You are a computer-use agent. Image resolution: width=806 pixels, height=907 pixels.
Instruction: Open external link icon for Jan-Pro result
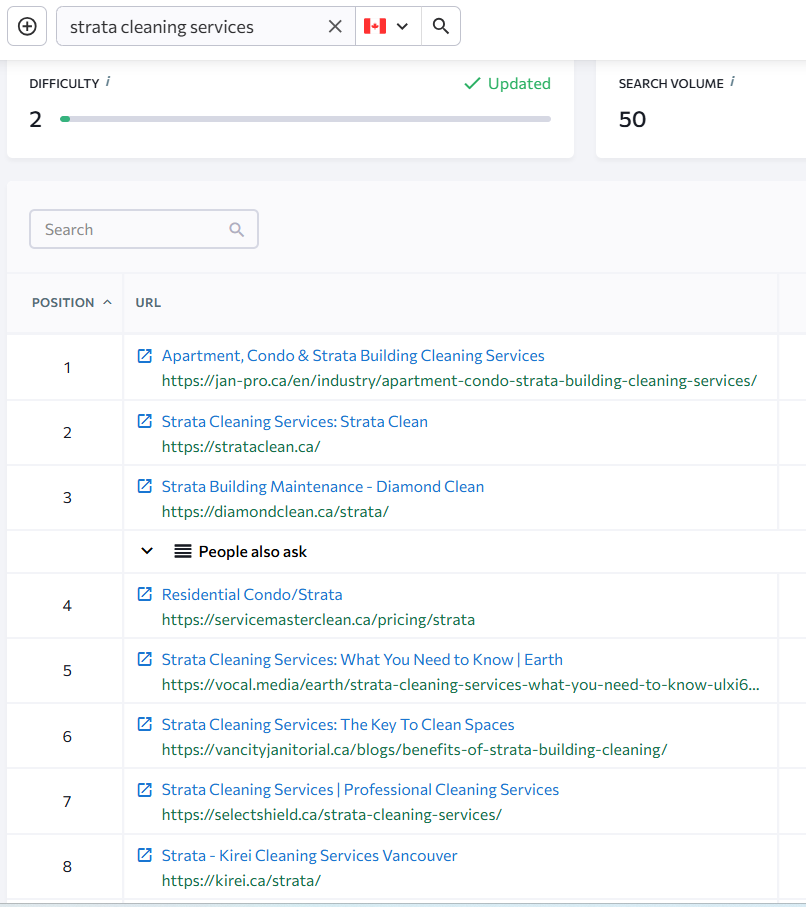[x=145, y=356]
